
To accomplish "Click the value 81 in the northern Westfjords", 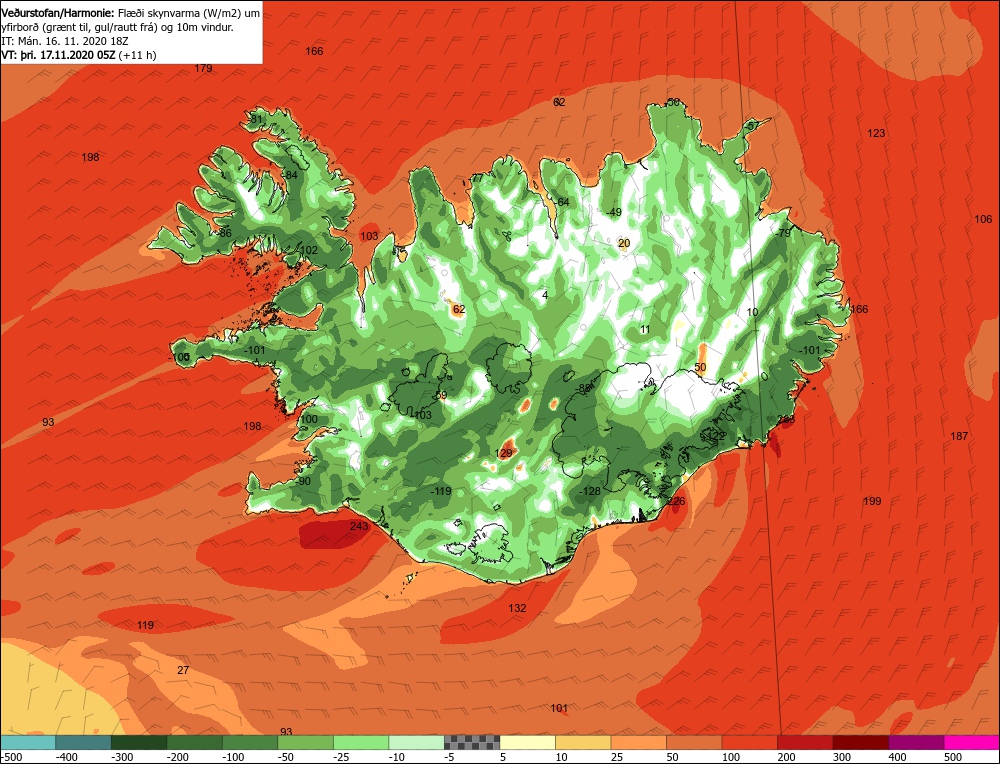I will (256, 119).
